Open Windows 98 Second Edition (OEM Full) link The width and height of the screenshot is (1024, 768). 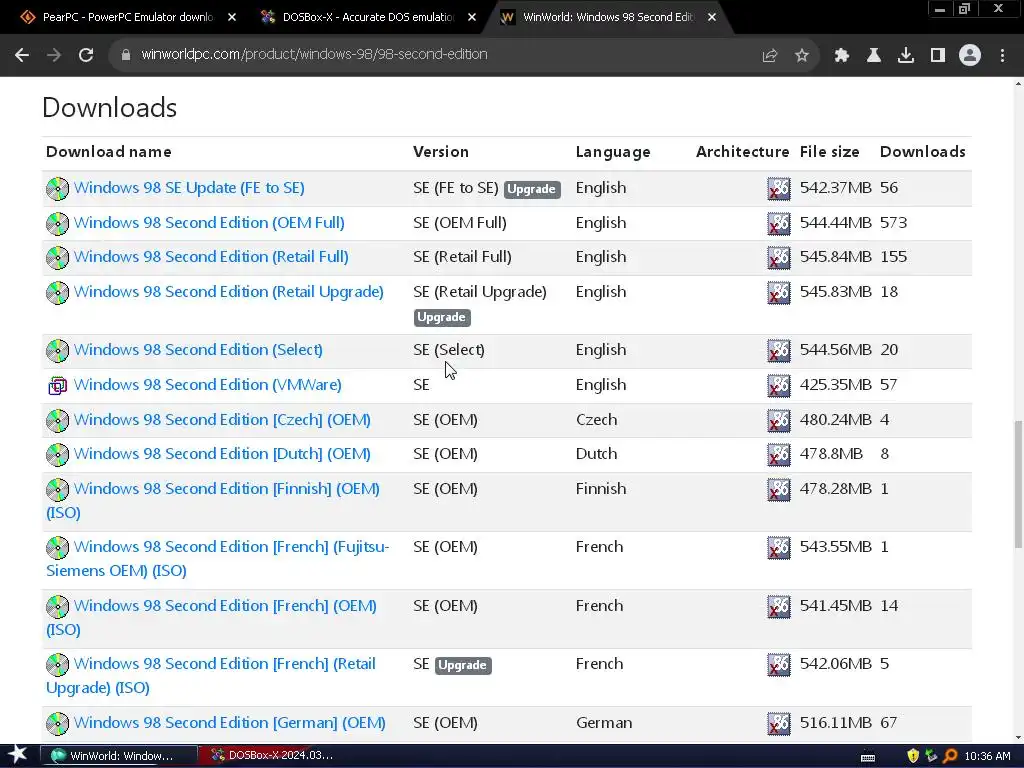(209, 223)
